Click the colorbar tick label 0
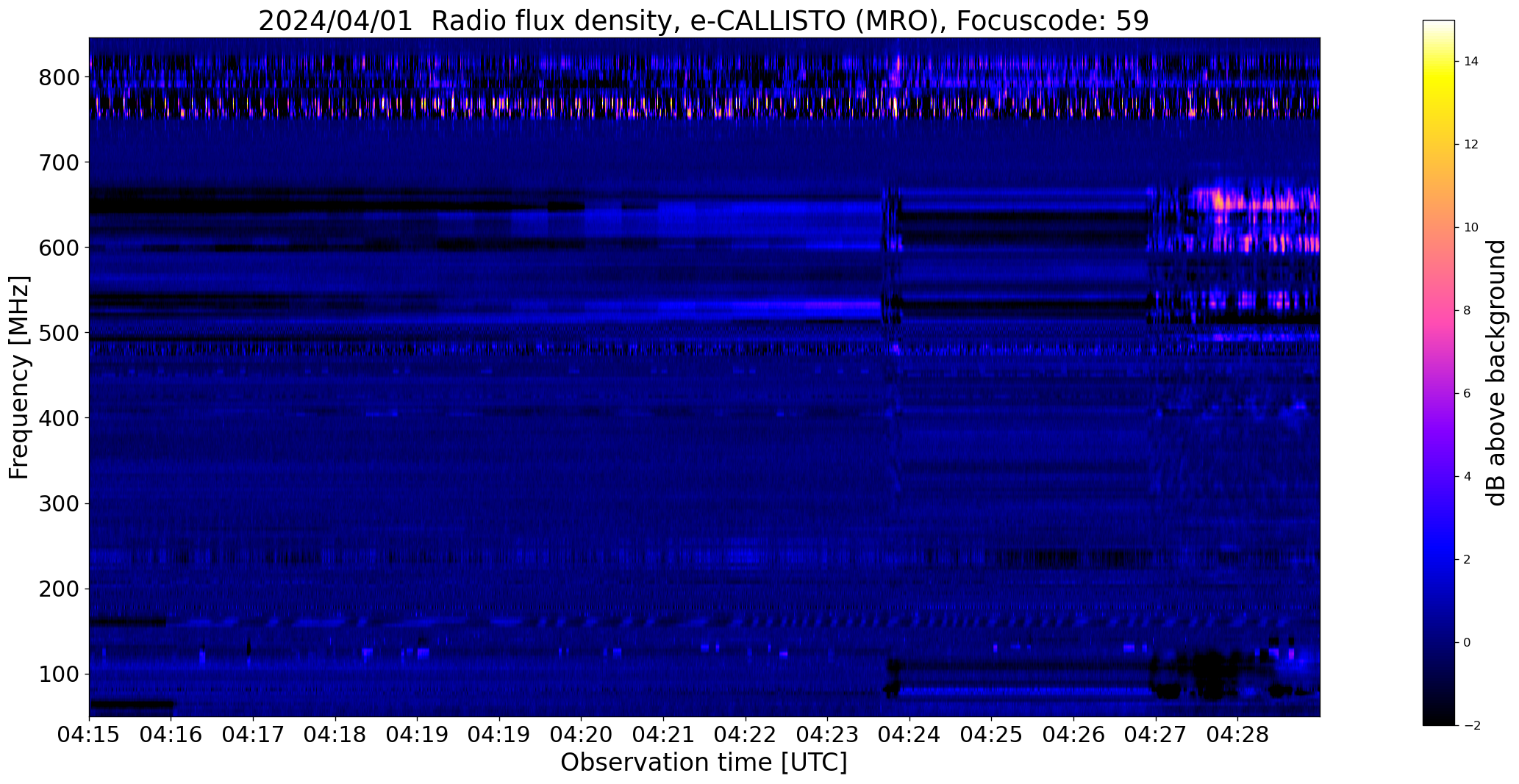Viewport: 1519px width, 784px height. (1467, 643)
